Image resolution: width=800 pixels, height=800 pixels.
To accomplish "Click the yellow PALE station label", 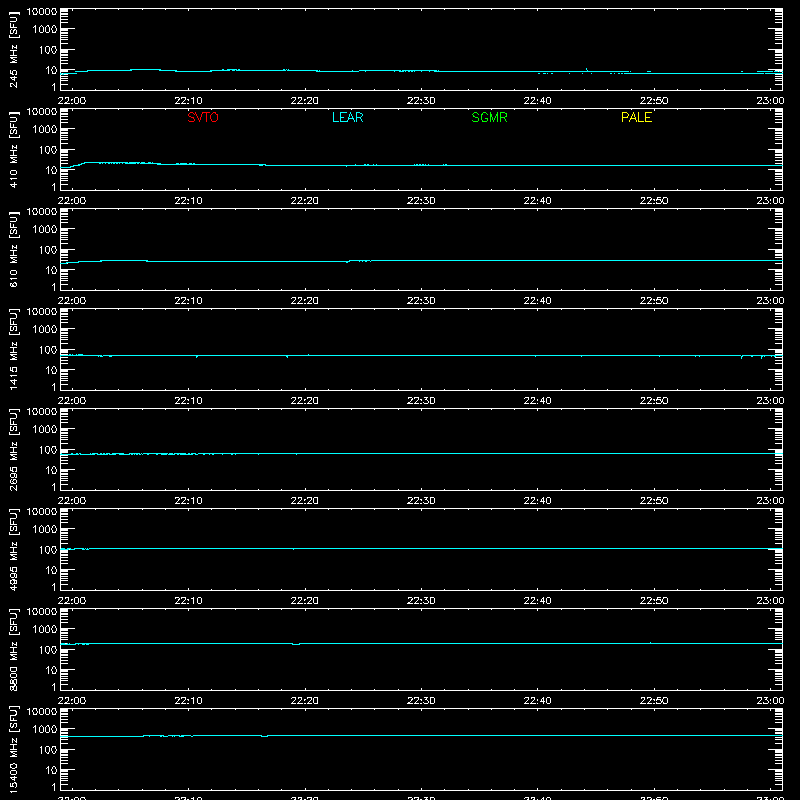I will pos(636,117).
